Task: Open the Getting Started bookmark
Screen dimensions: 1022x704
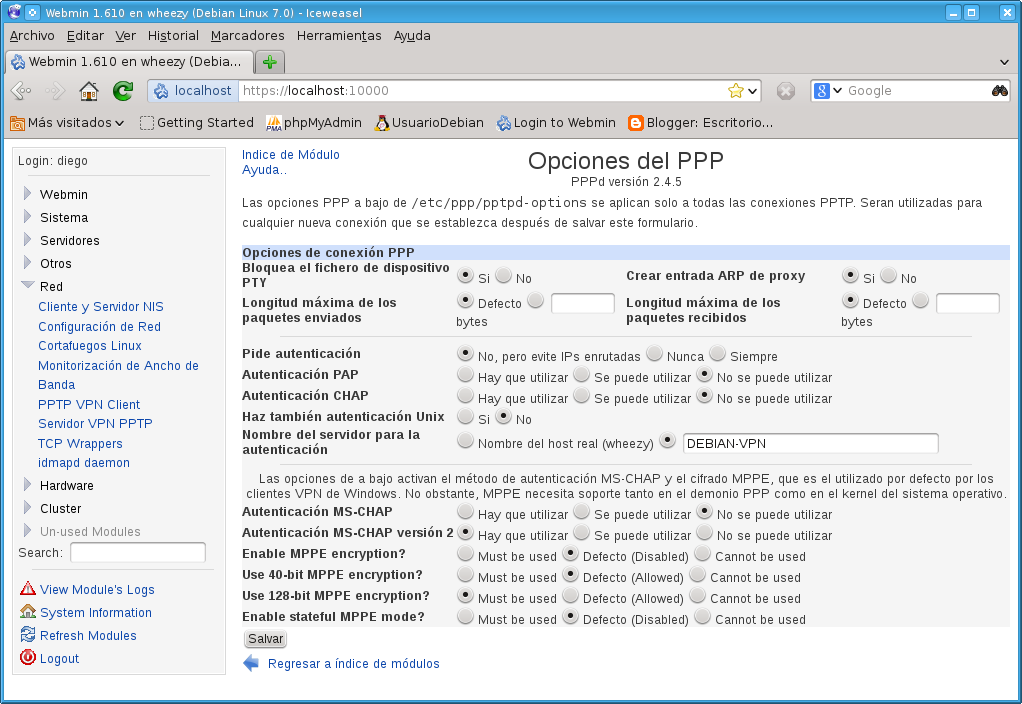Action: pyautogui.click(x=197, y=123)
